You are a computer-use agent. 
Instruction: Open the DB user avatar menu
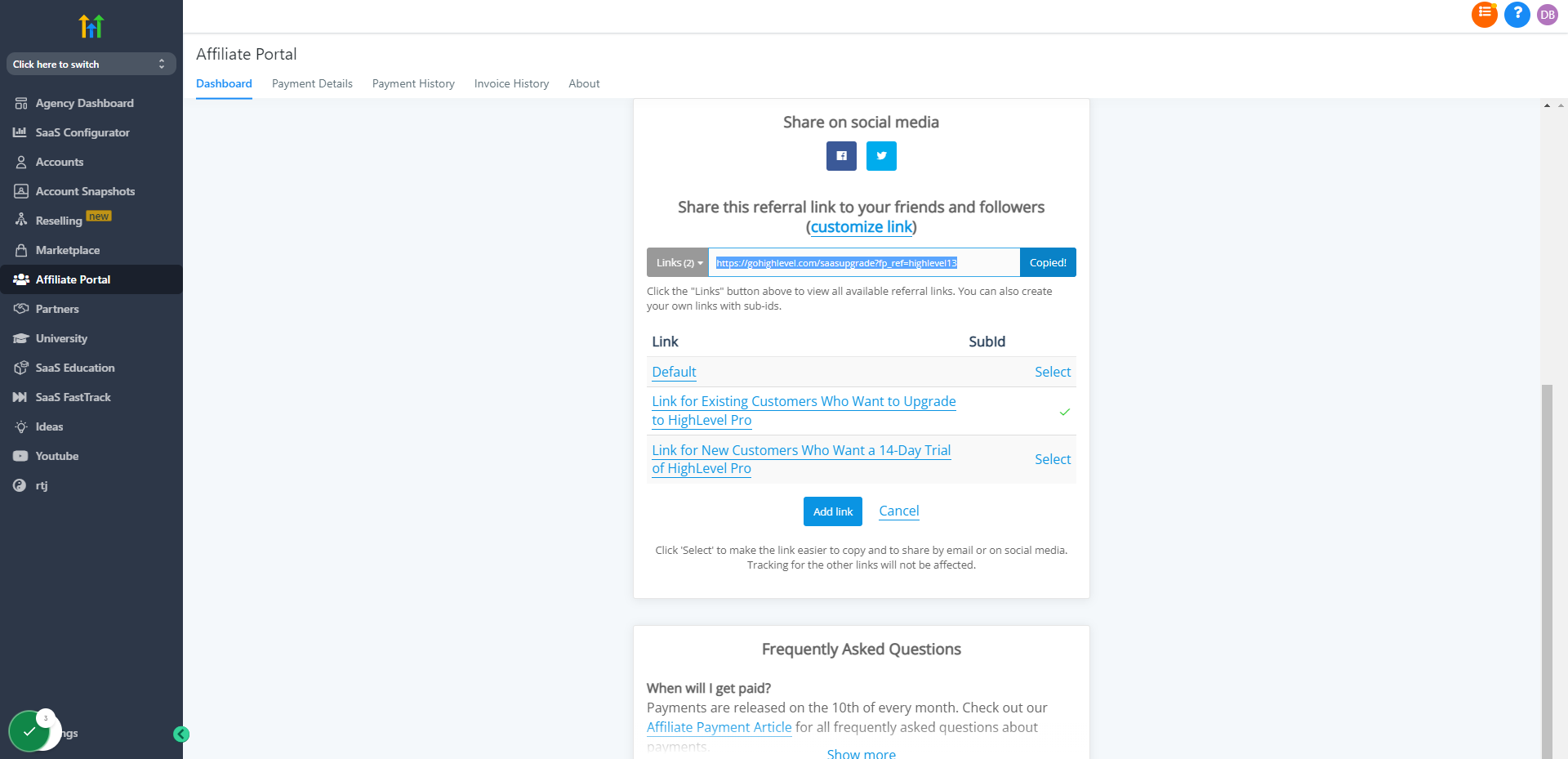1548,15
